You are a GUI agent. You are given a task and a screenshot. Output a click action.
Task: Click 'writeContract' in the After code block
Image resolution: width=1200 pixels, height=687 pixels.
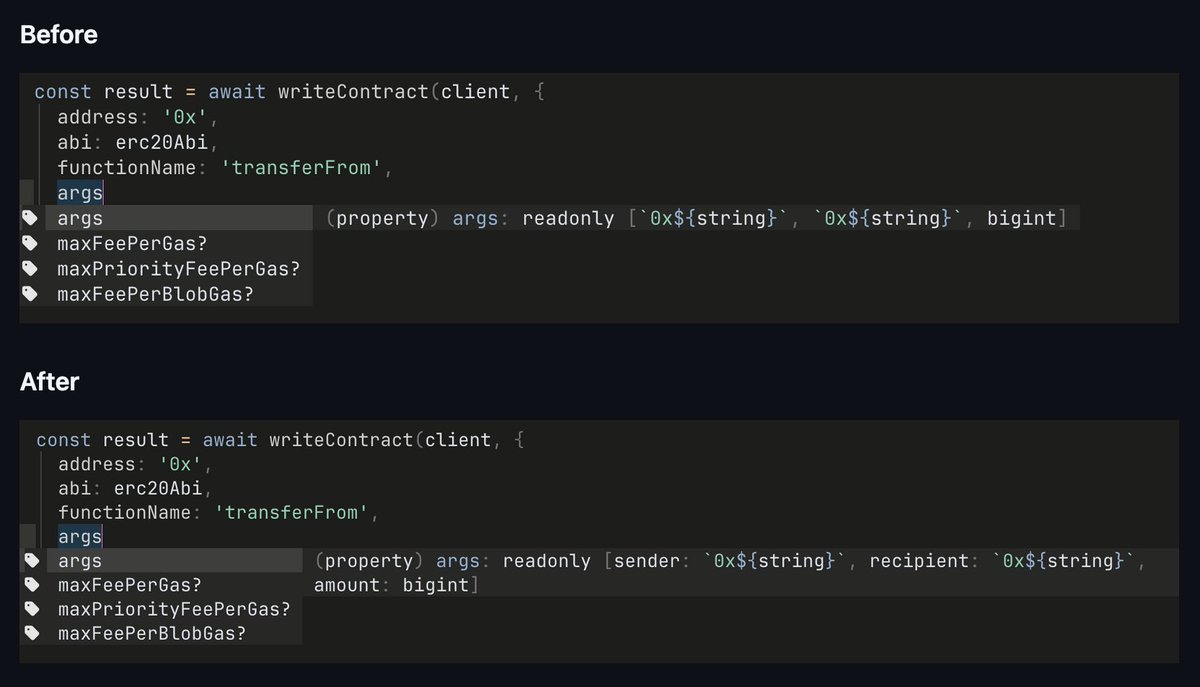(341, 440)
